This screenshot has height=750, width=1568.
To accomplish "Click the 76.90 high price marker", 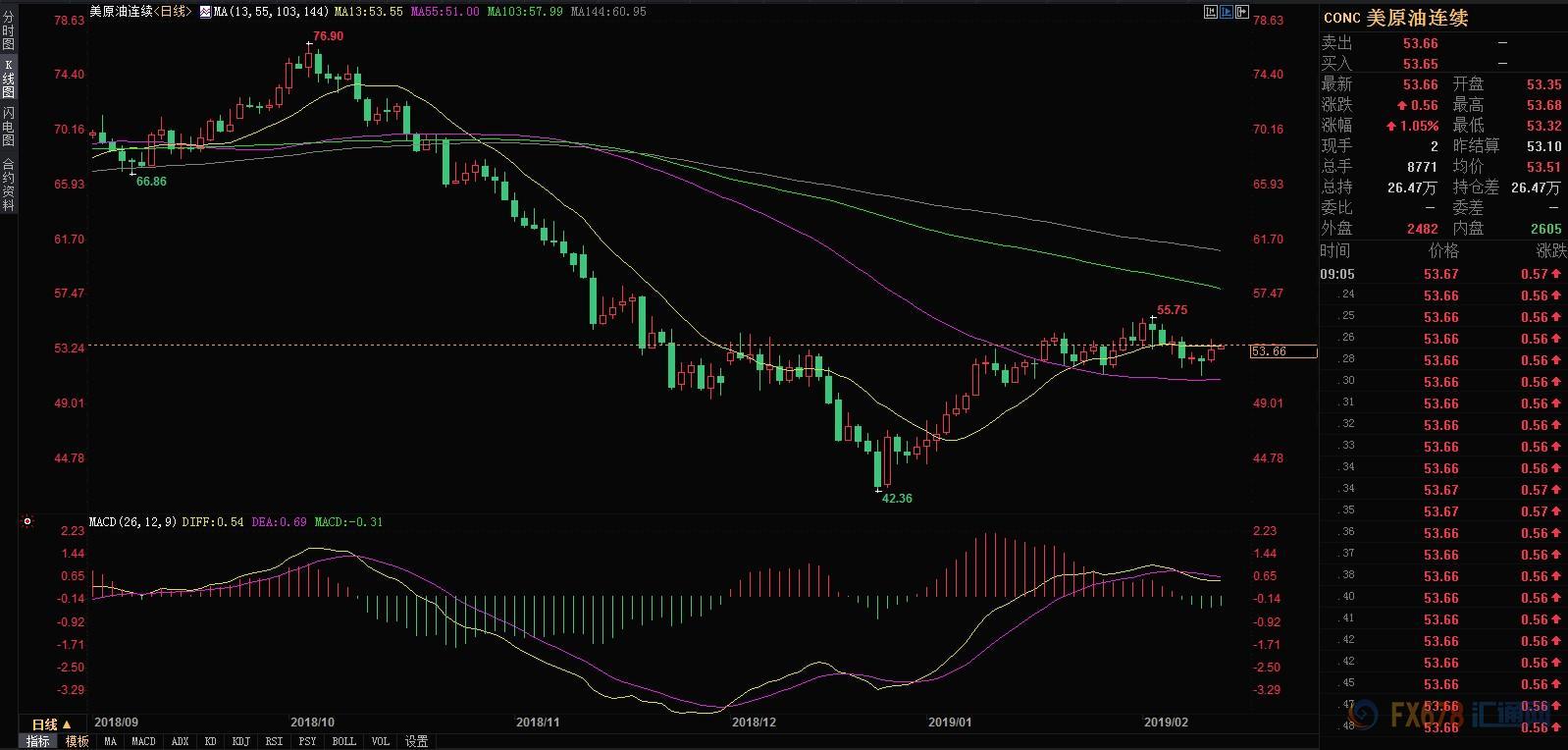I will point(328,36).
